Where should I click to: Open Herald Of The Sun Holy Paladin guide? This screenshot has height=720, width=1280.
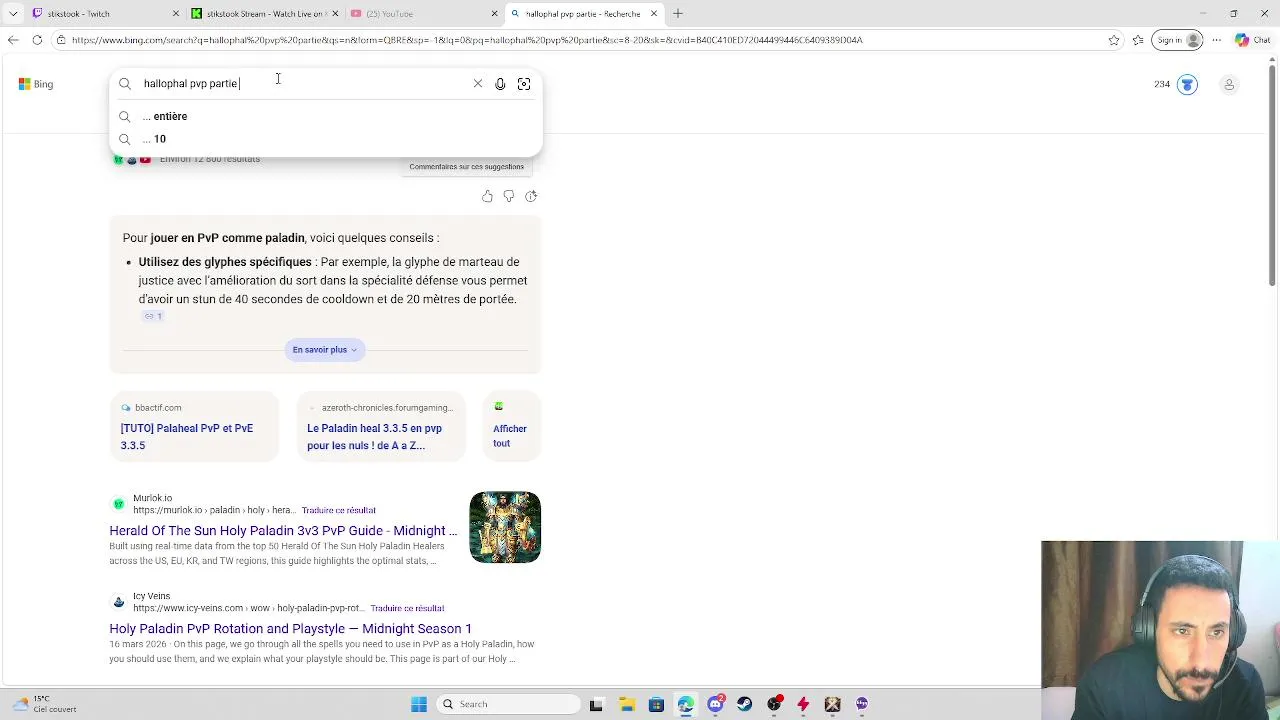283,531
